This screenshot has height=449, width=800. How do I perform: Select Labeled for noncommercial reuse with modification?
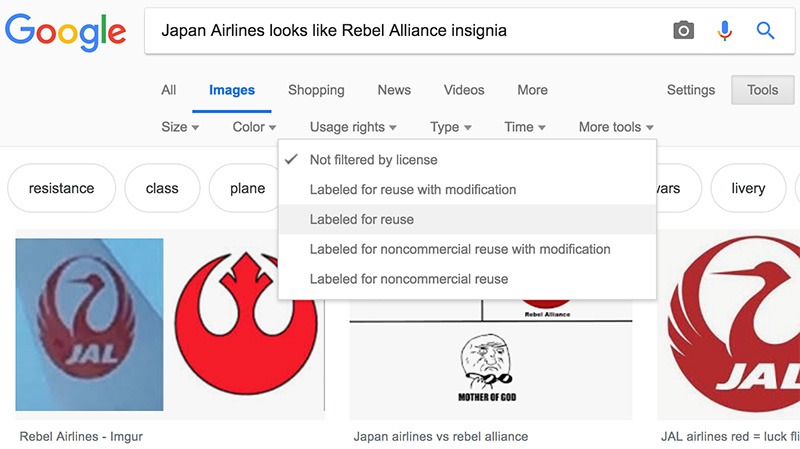(x=467, y=250)
